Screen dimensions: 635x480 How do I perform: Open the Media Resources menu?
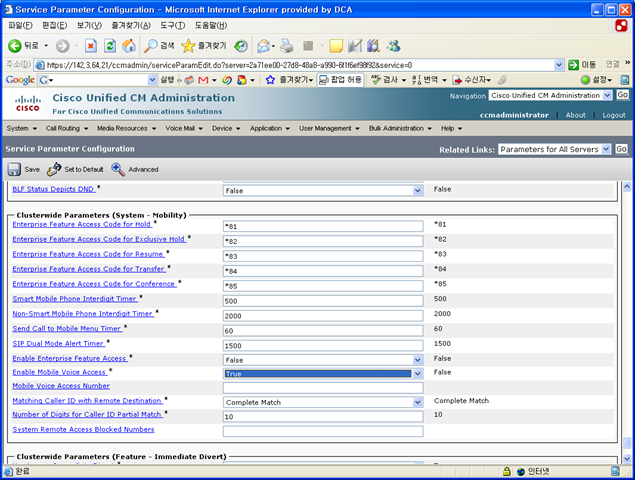pos(126,128)
